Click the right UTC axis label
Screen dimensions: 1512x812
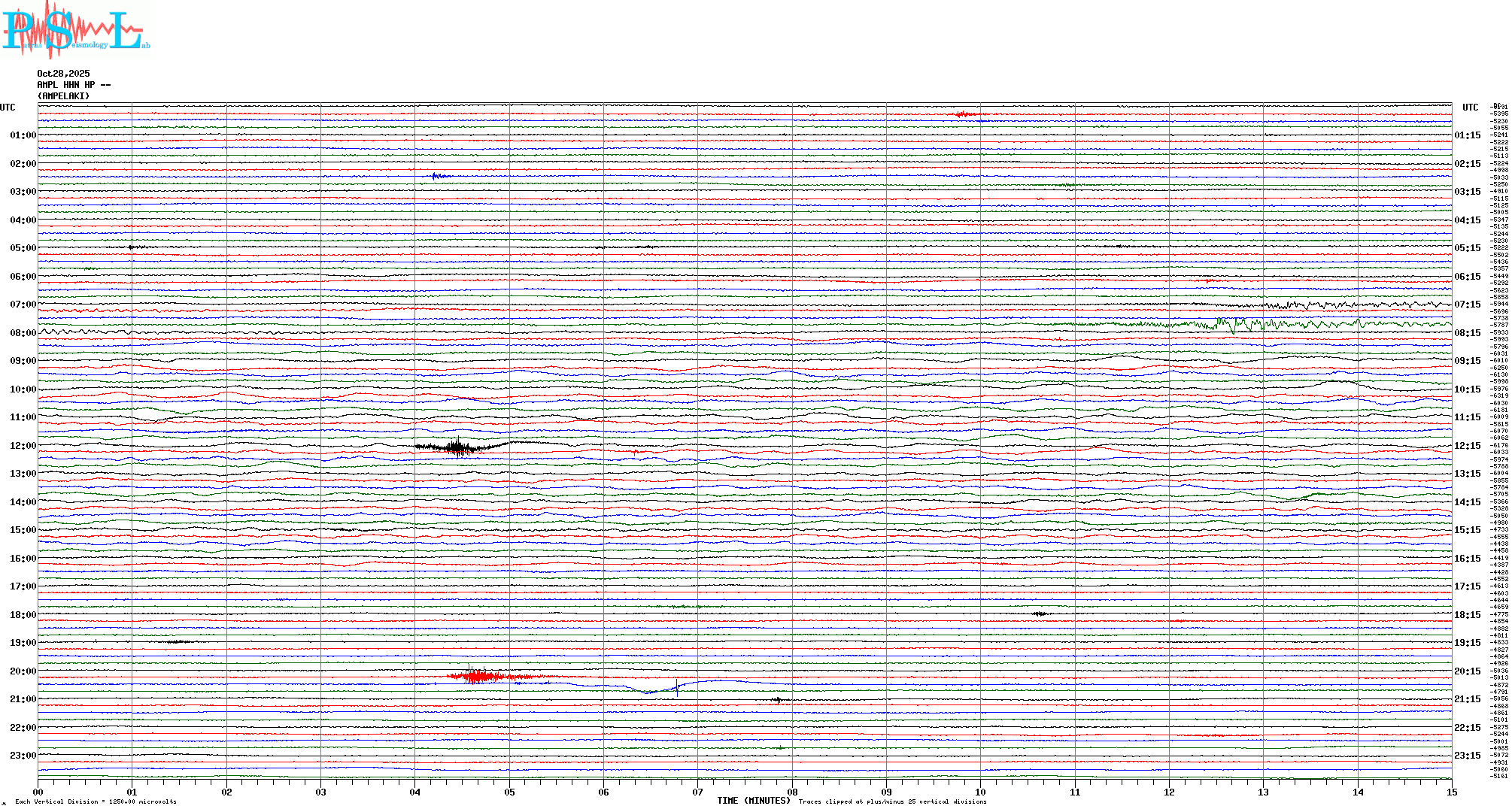[x=1470, y=108]
